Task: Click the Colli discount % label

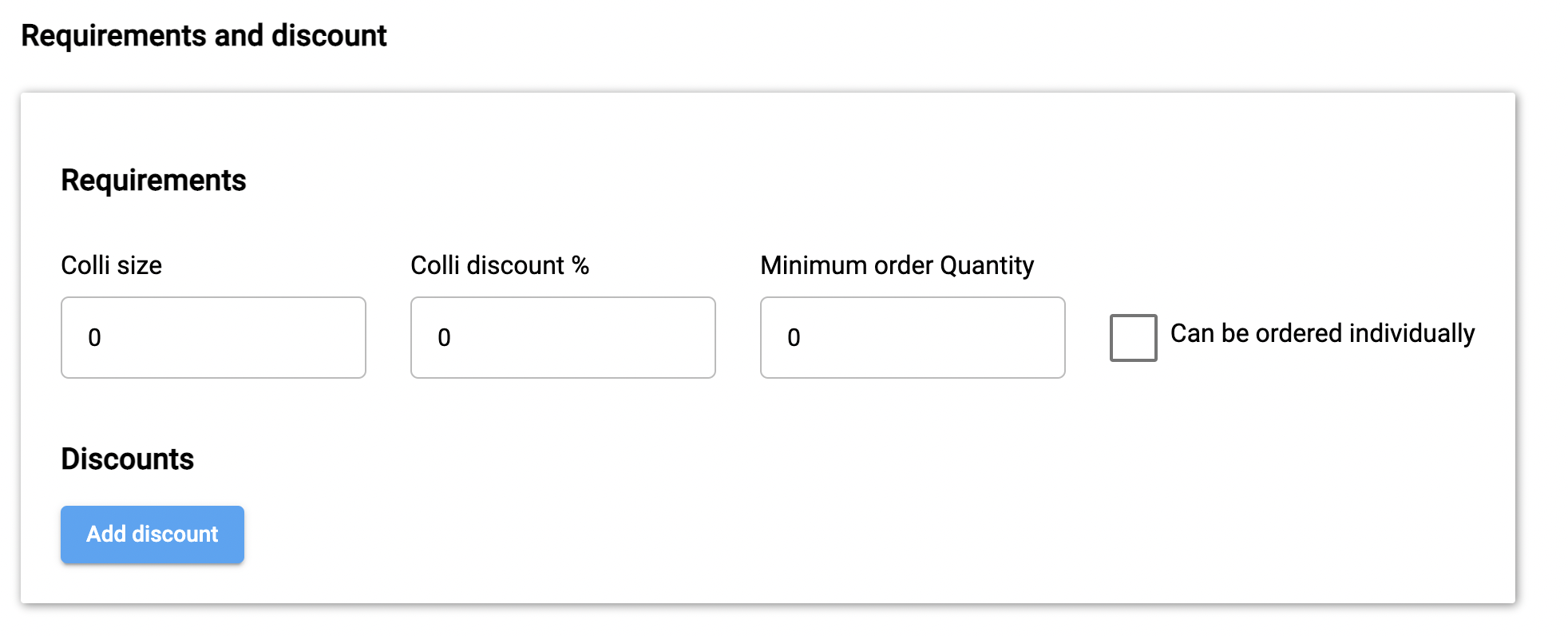Action: coord(500,265)
